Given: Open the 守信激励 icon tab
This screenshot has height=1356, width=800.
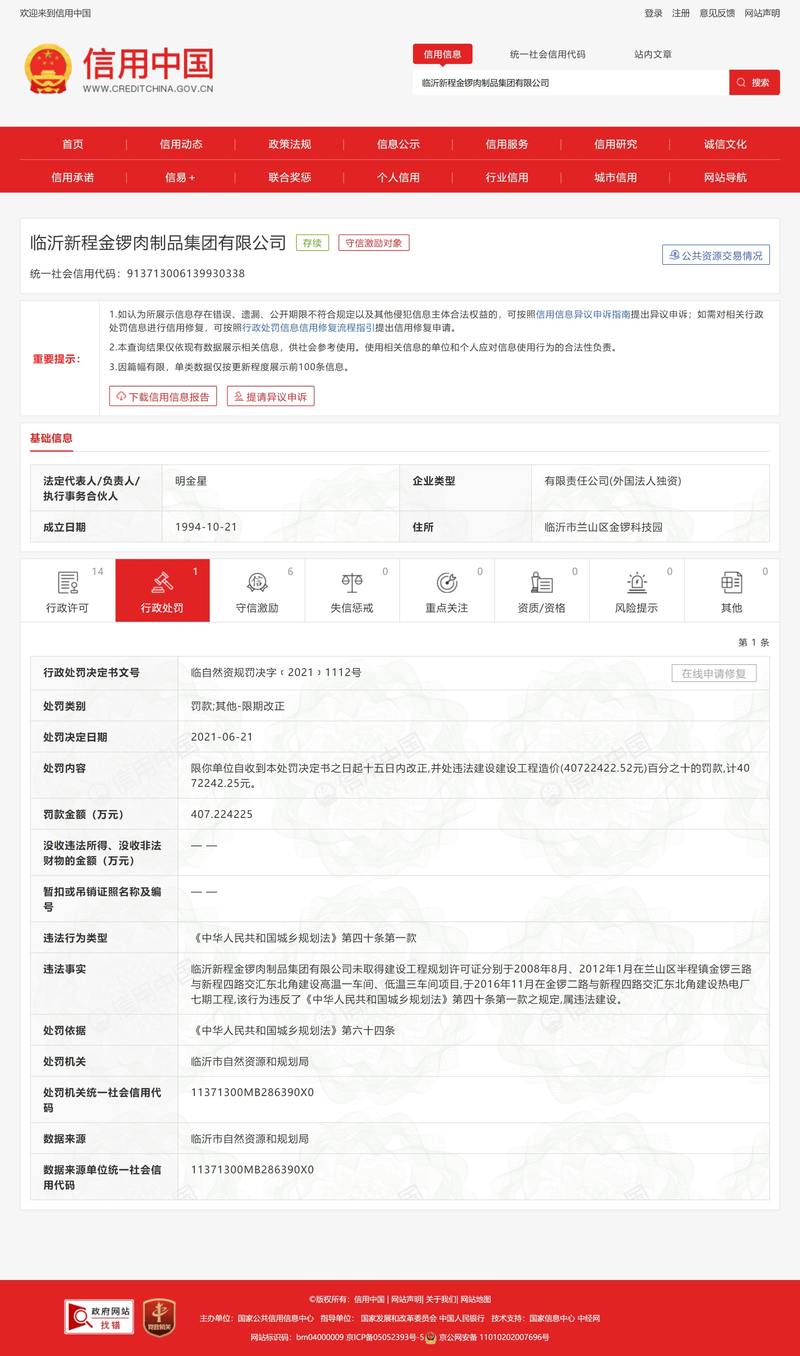Looking at the screenshot, I should point(257,582).
